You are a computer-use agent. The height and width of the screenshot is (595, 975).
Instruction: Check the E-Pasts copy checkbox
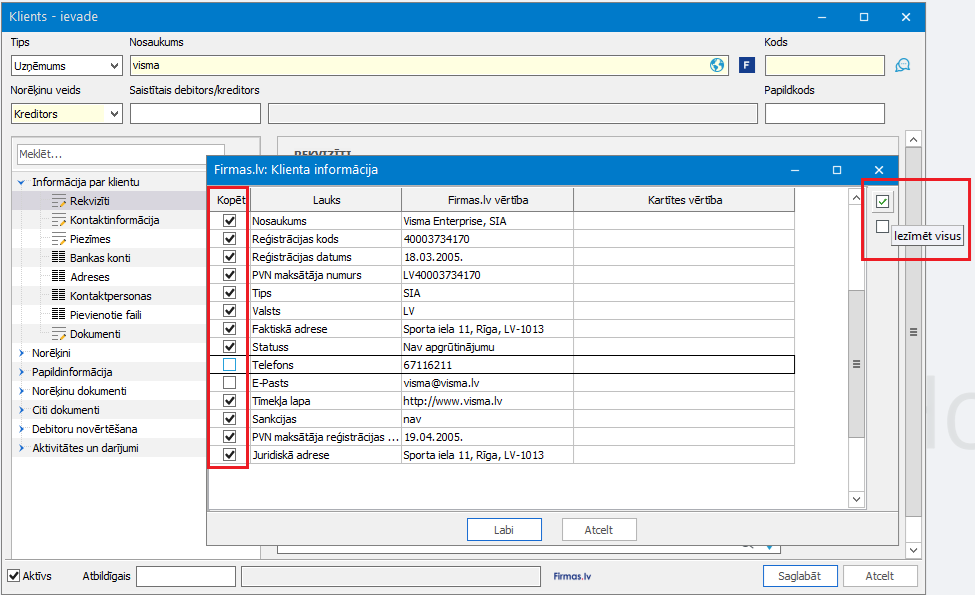pyautogui.click(x=229, y=383)
